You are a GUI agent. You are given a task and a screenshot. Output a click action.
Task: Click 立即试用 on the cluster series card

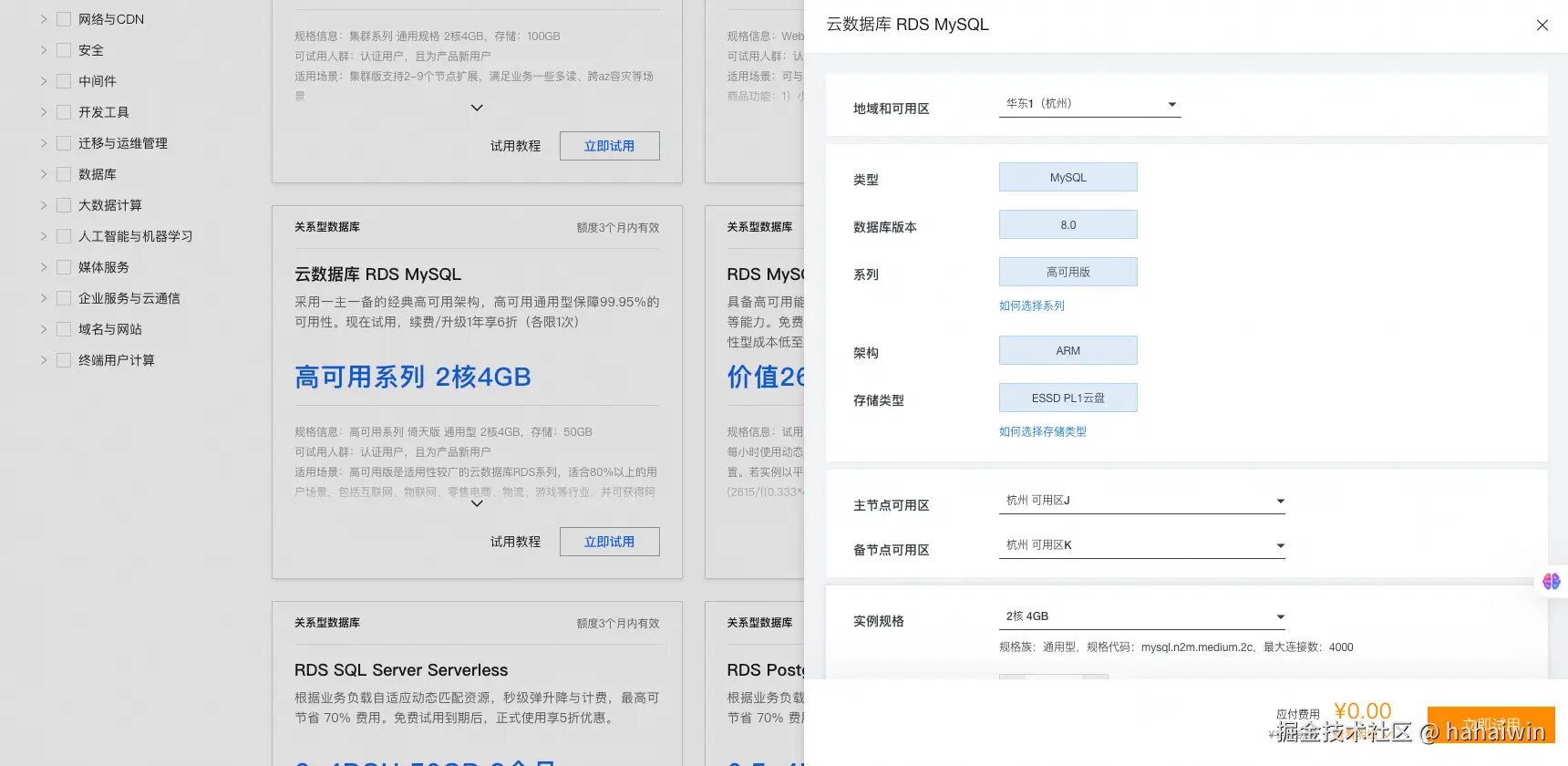(x=610, y=146)
